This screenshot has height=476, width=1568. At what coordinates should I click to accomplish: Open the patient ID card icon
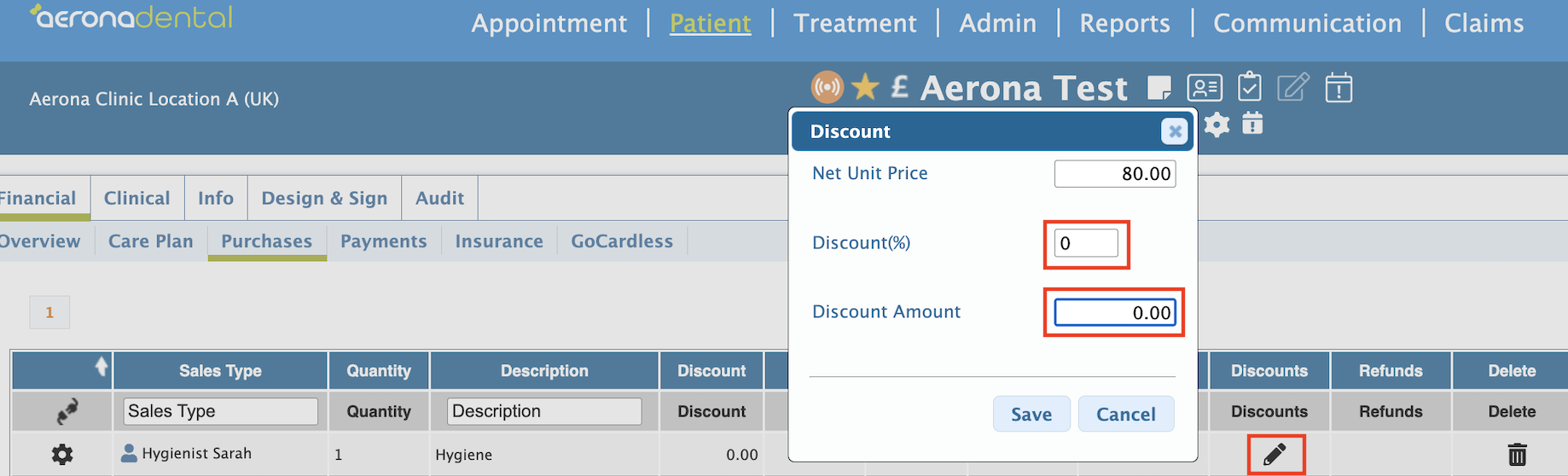tap(1205, 88)
